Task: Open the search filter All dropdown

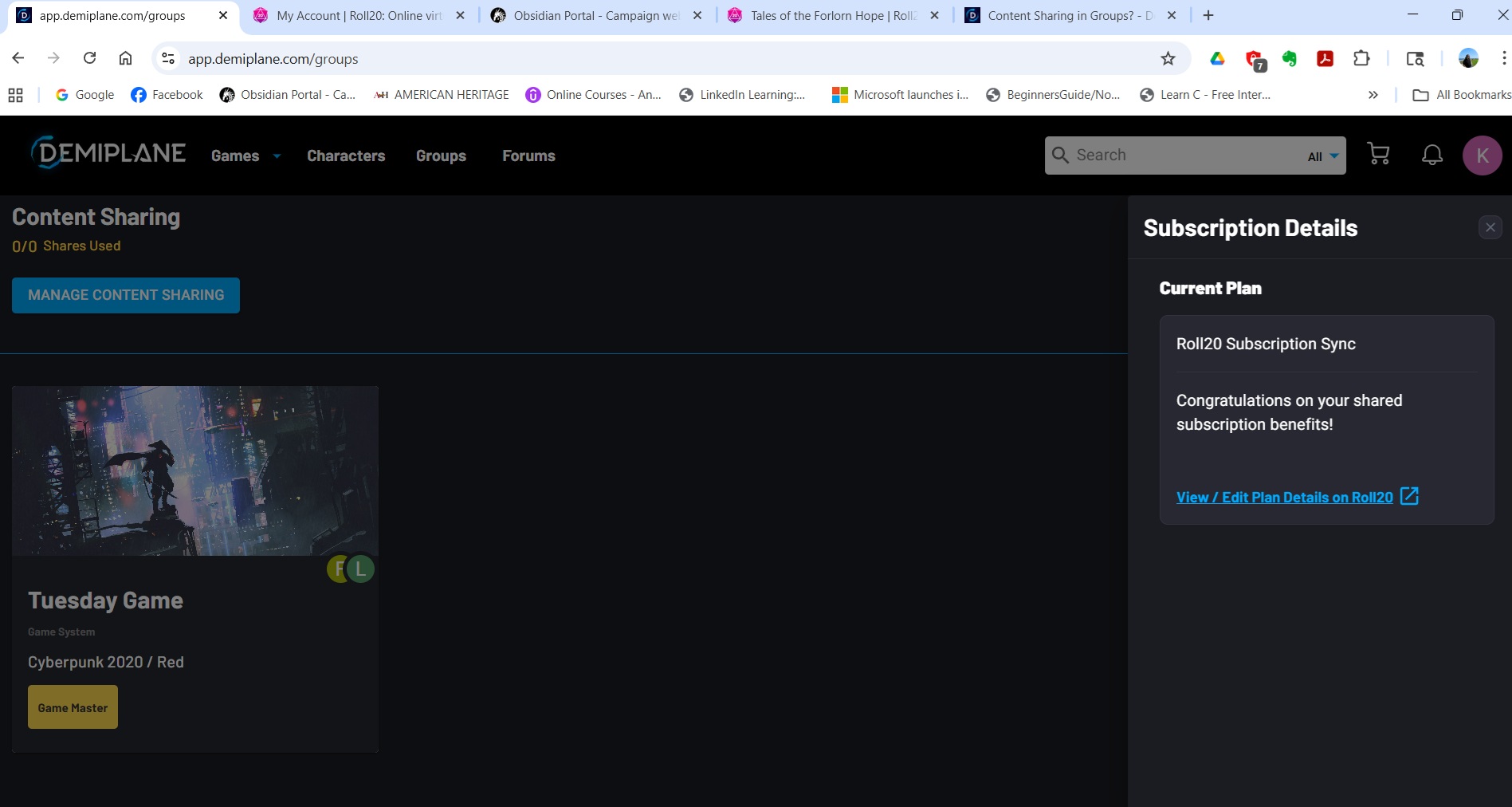Action: click(1322, 156)
